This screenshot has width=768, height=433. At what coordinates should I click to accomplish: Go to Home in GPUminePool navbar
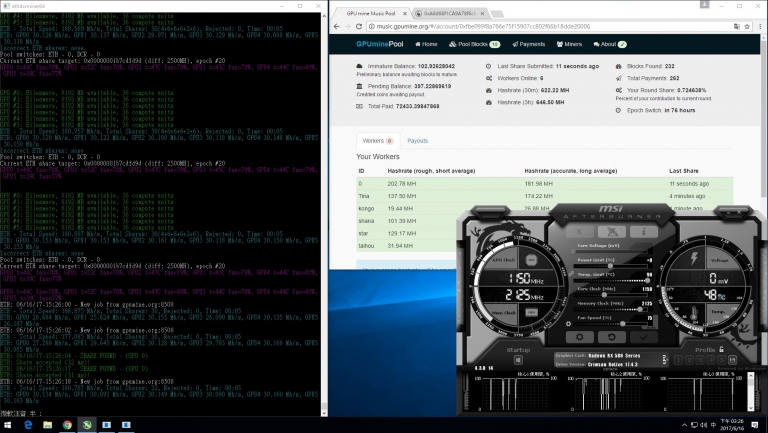click(427, 44)
